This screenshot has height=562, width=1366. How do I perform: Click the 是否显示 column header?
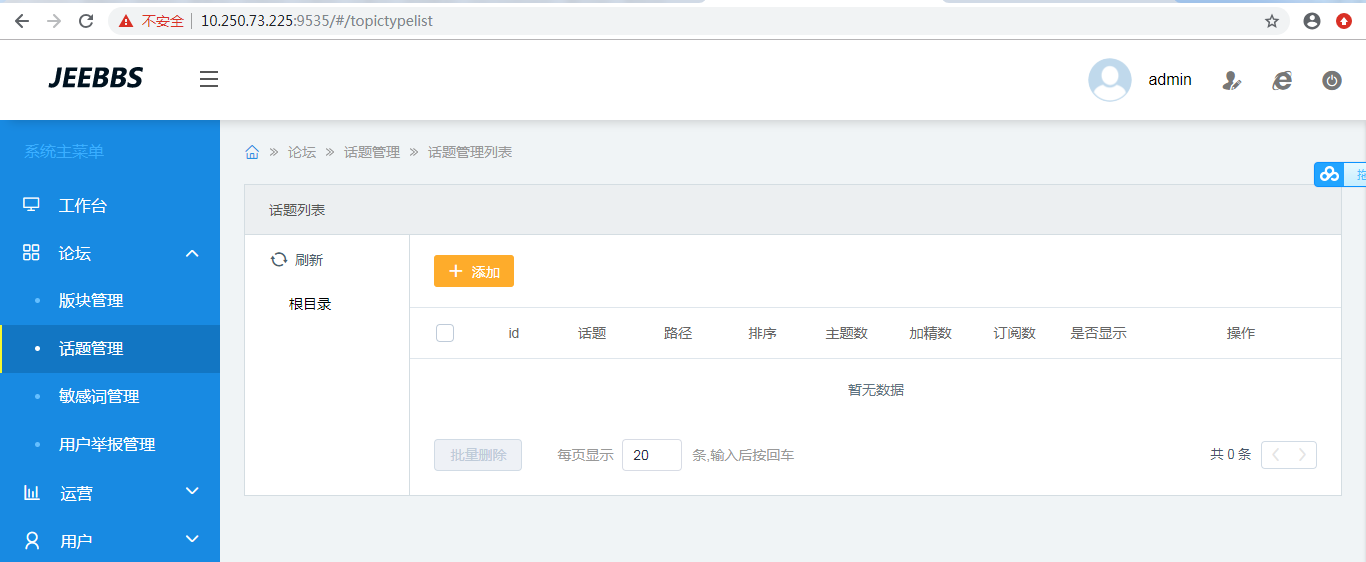click(1099, 333)
